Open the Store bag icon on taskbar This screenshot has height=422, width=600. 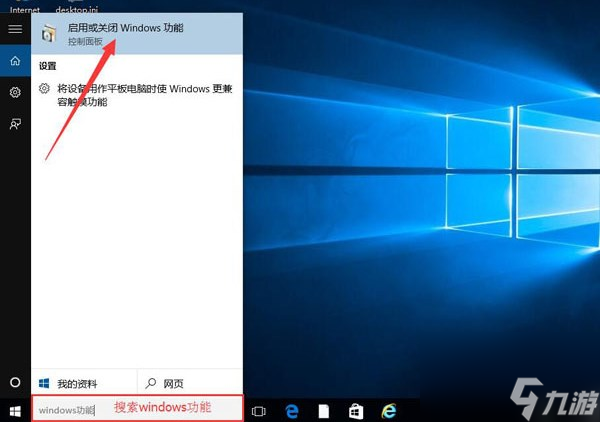(356, 411)
